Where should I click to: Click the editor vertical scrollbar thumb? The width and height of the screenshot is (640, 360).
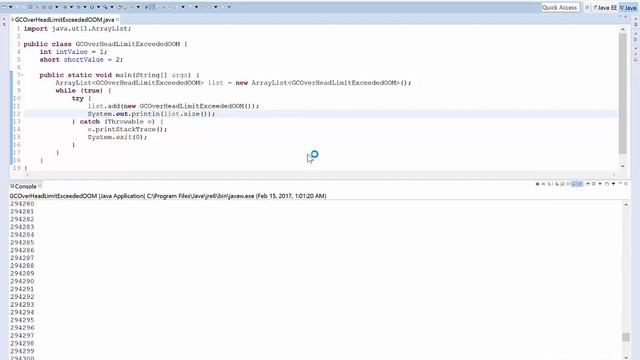[x=622, y=93]
